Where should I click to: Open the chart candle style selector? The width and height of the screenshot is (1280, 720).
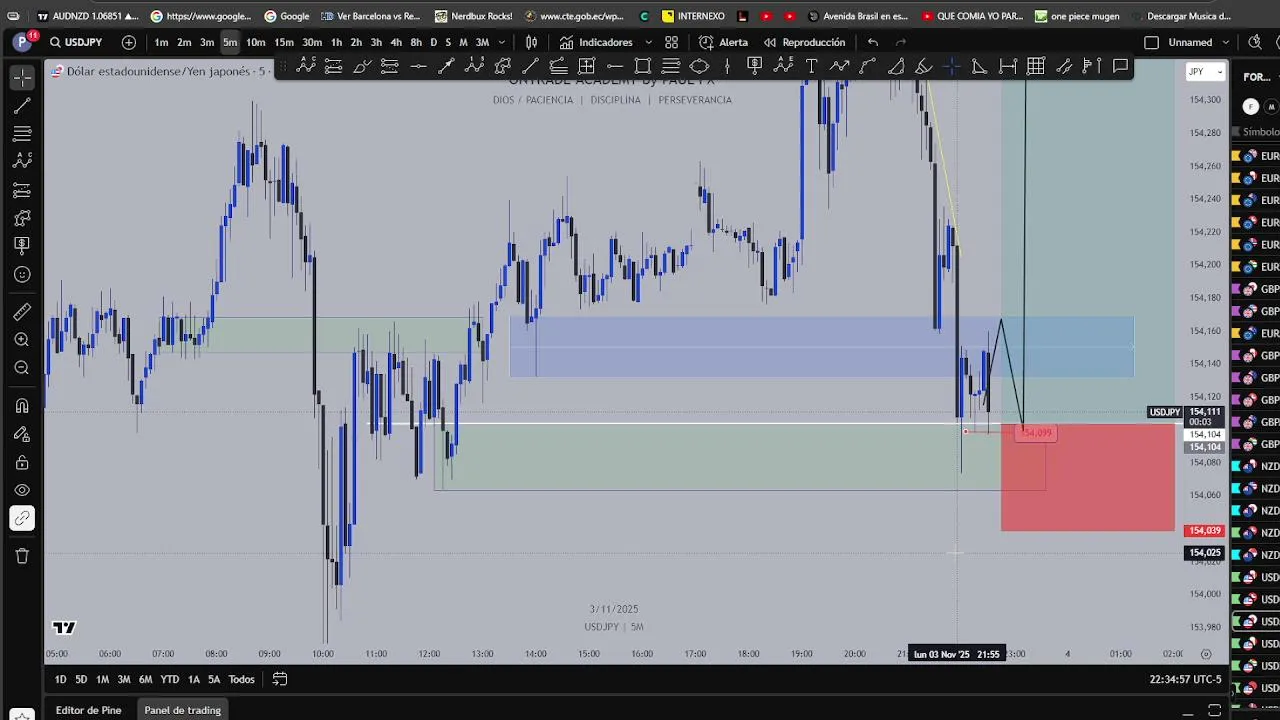tap(532, 42)
